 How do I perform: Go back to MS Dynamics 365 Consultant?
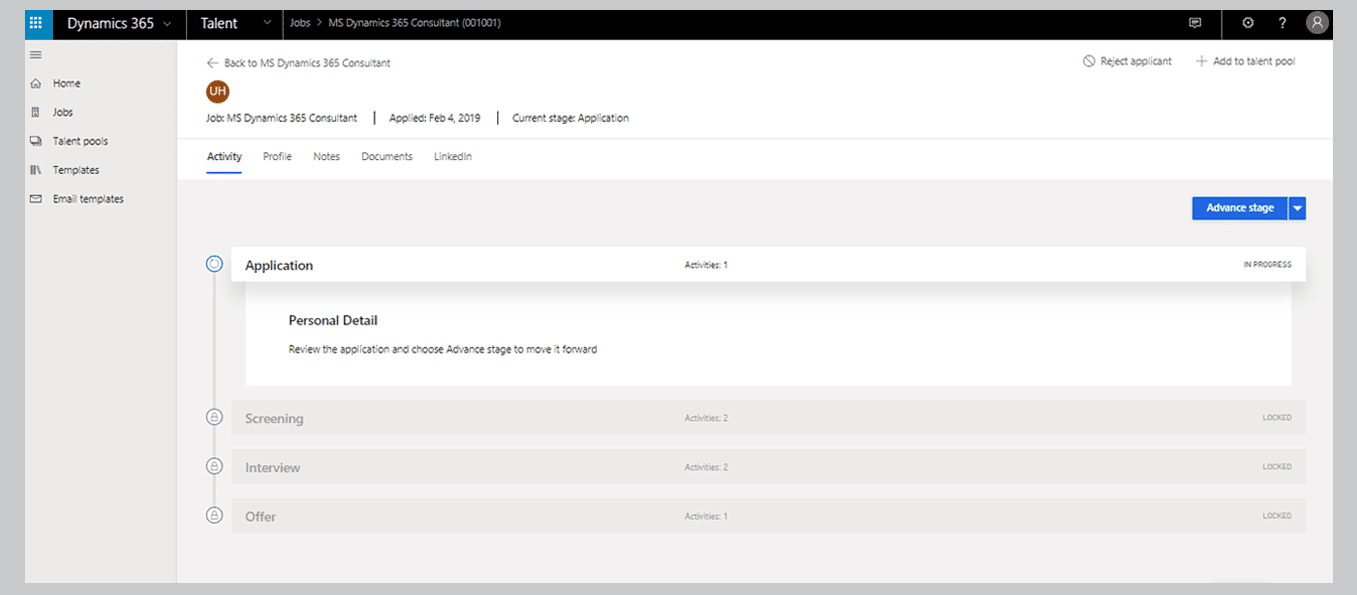299,63
